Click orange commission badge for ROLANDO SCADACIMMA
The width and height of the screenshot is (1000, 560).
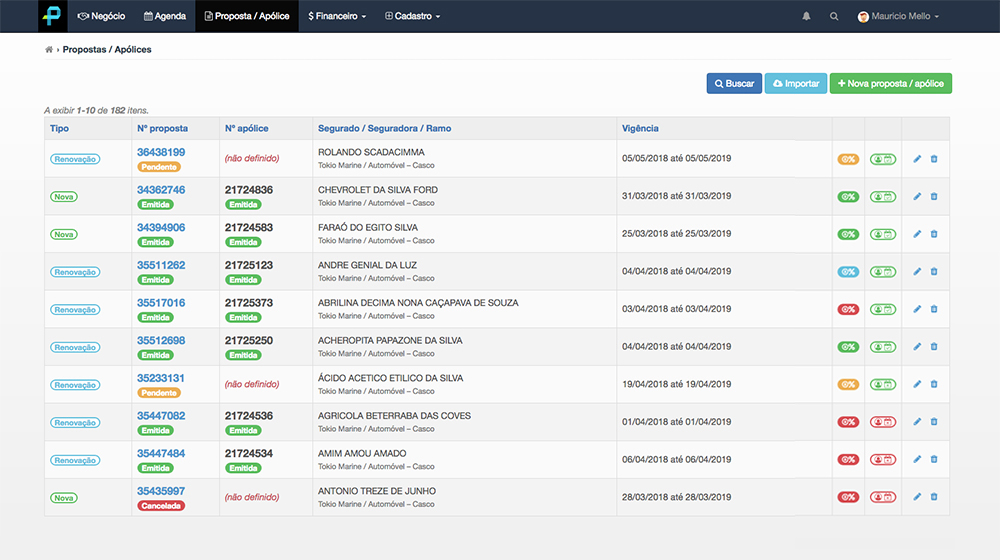point(848,159)
